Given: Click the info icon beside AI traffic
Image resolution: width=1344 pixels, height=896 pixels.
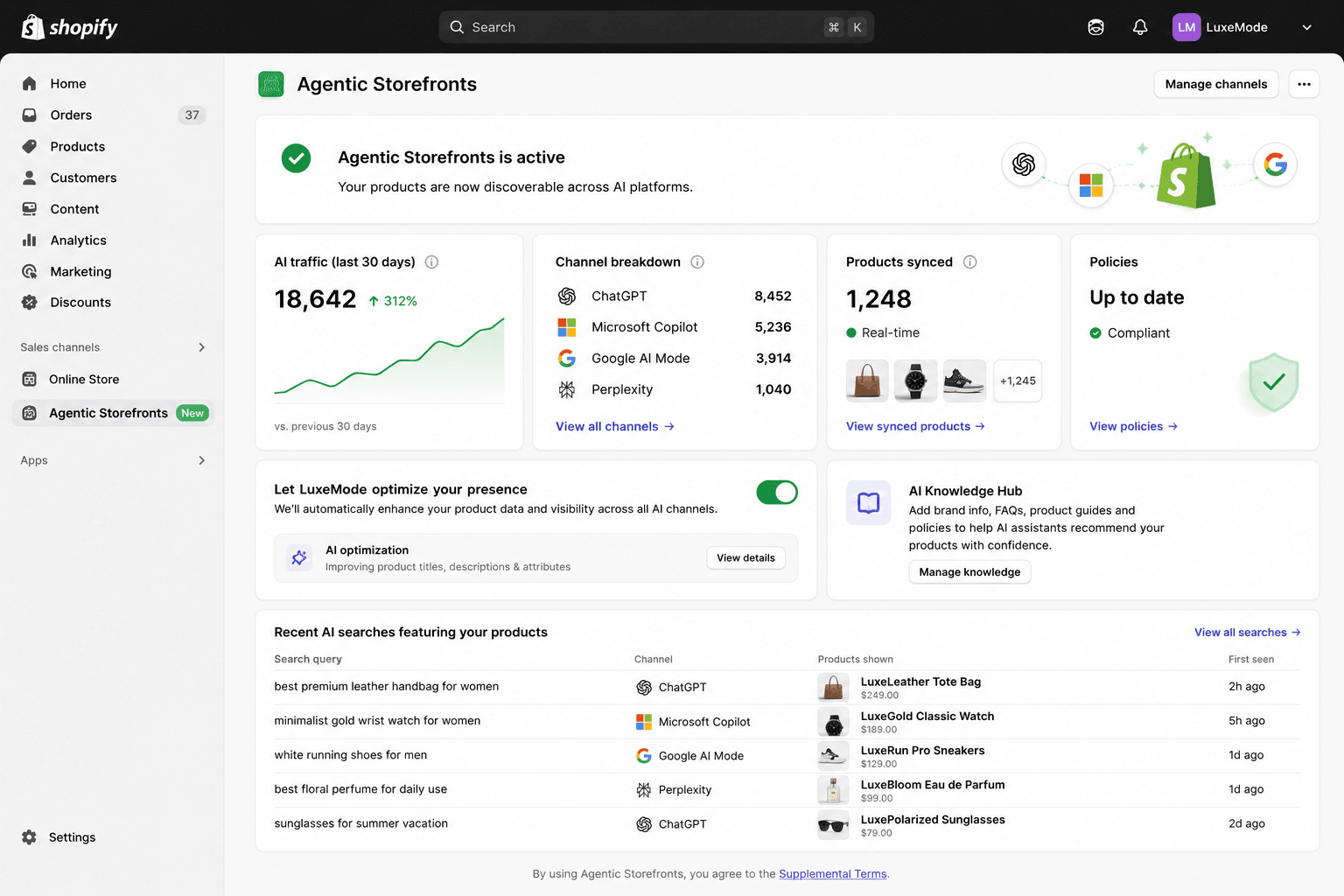Looking at the screenshot, I should (x=431, y=262).
